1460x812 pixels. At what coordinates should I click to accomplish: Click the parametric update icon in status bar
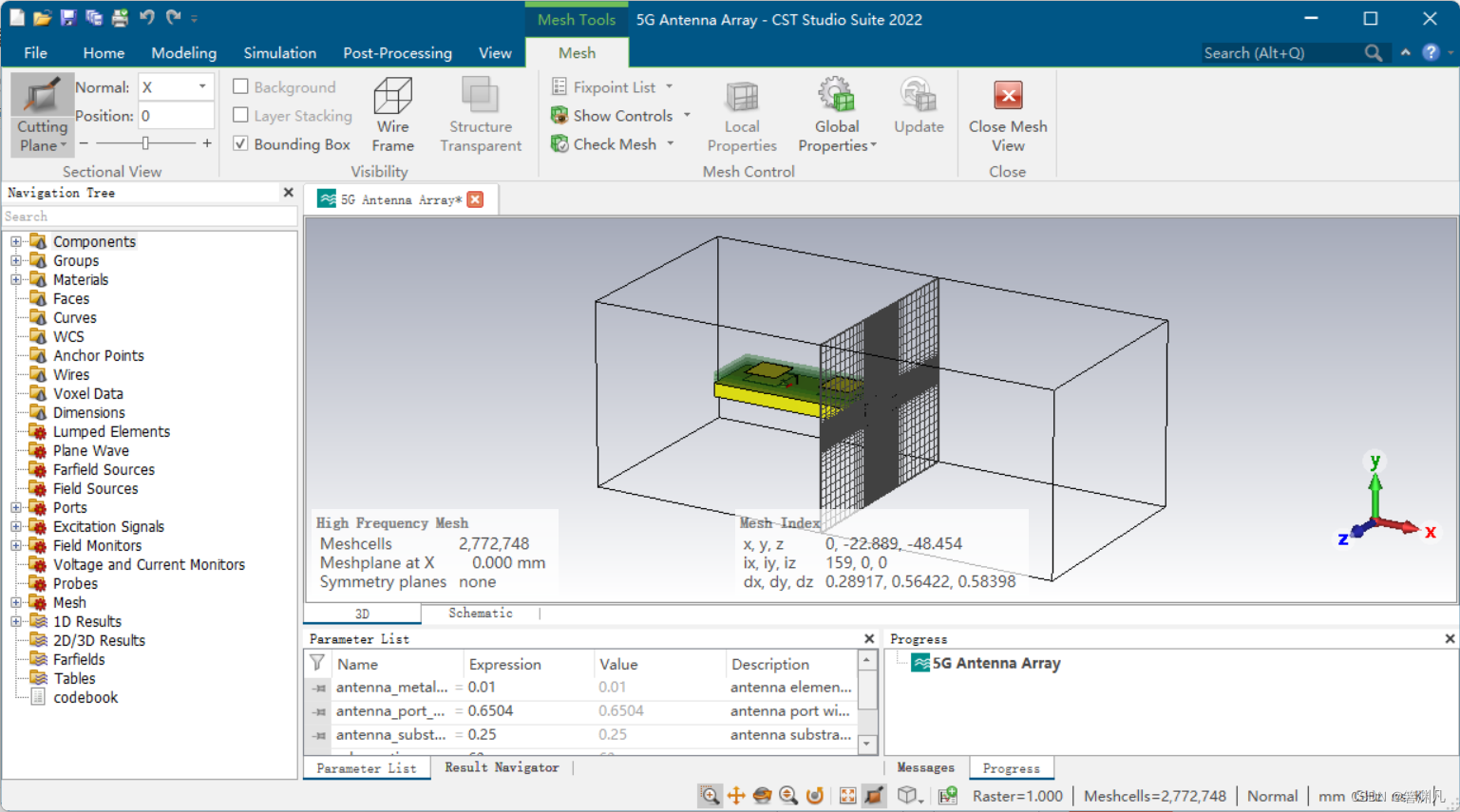948,796
